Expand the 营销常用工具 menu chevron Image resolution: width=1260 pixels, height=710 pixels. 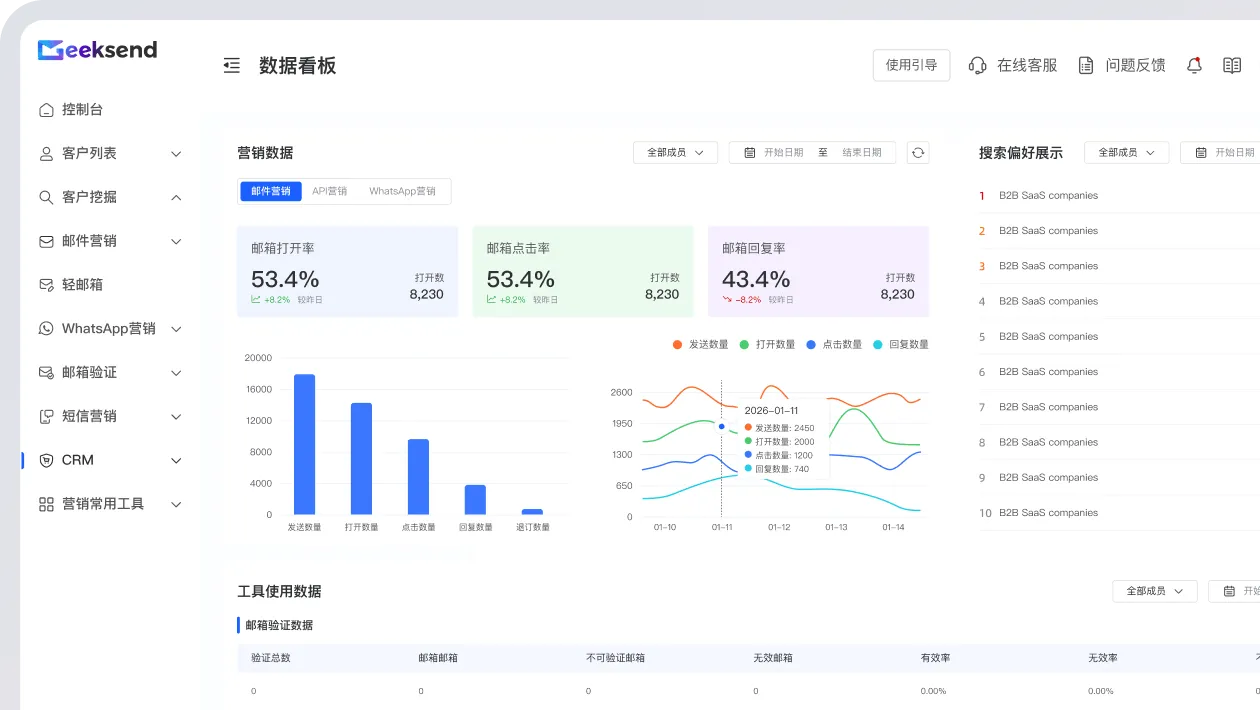pos(176,505)
